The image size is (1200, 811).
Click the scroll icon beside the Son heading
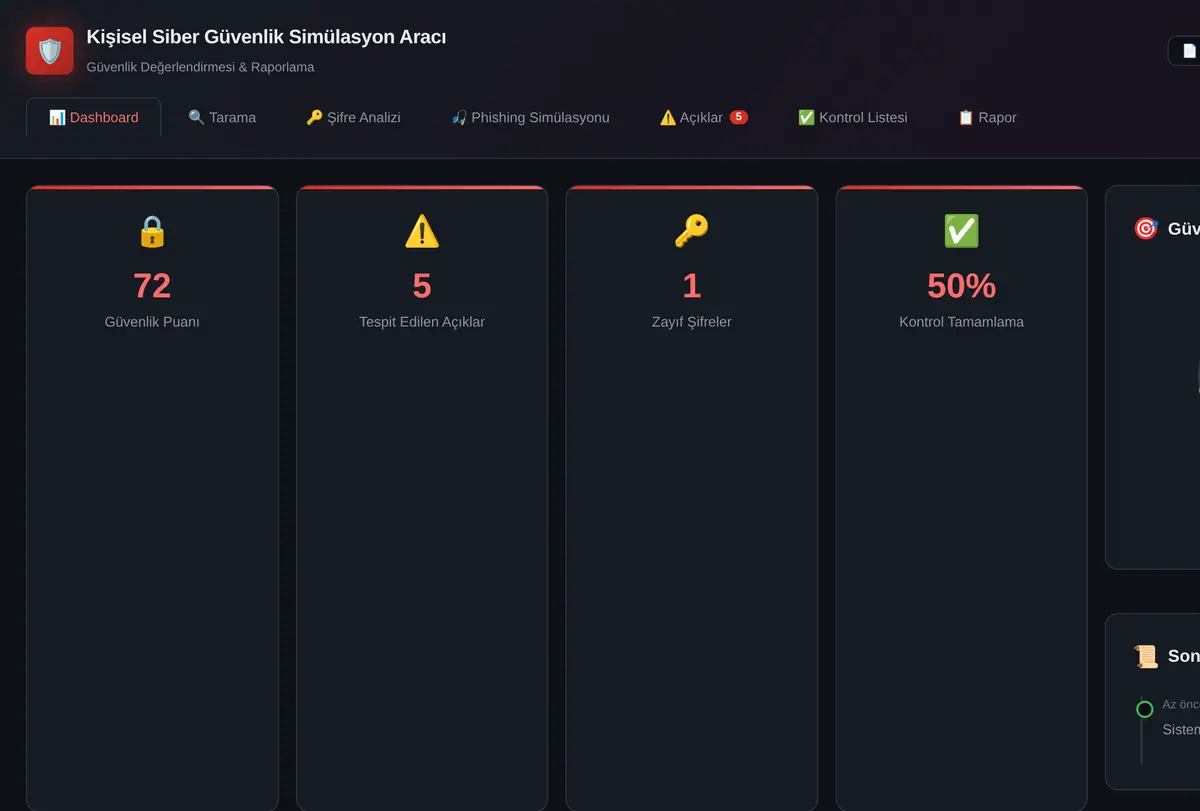[1145, 656]
